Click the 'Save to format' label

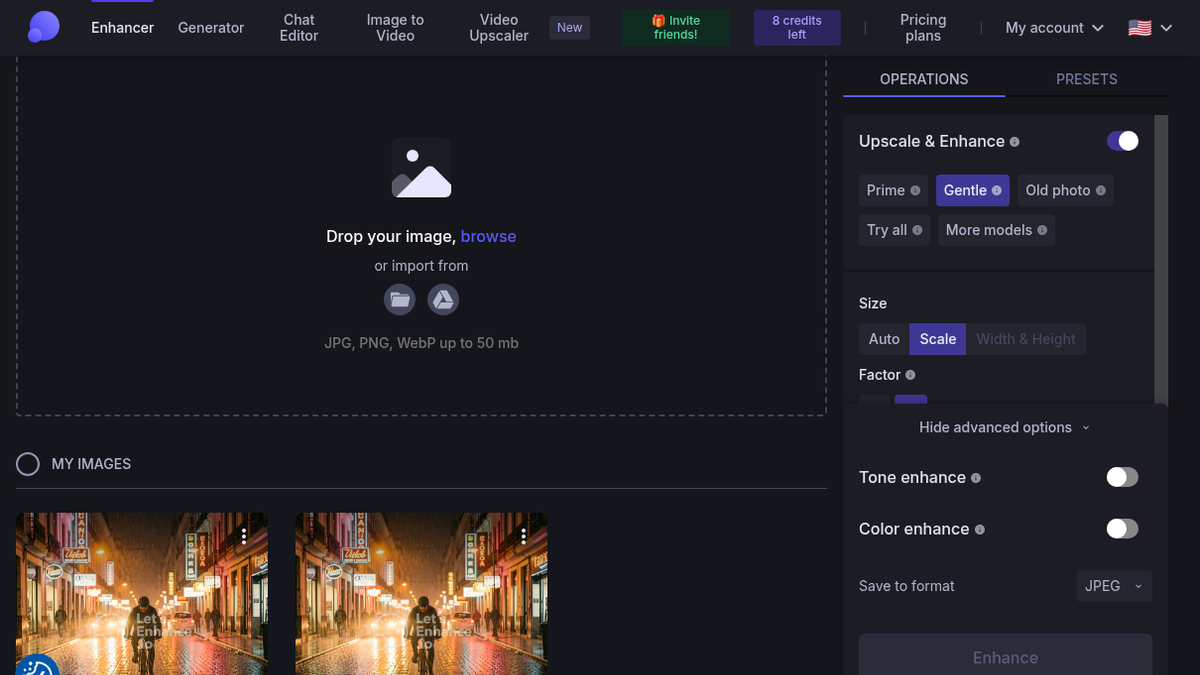point(907,586)
